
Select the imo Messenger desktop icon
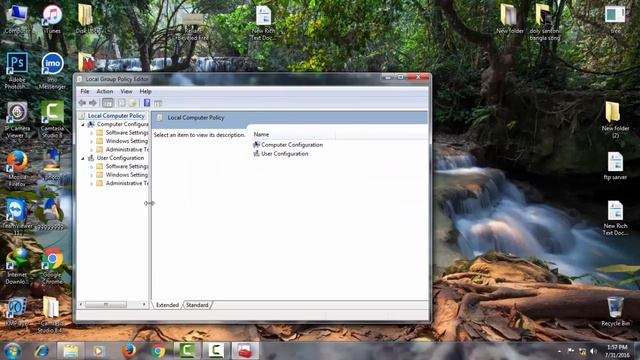tap(52, 70)
